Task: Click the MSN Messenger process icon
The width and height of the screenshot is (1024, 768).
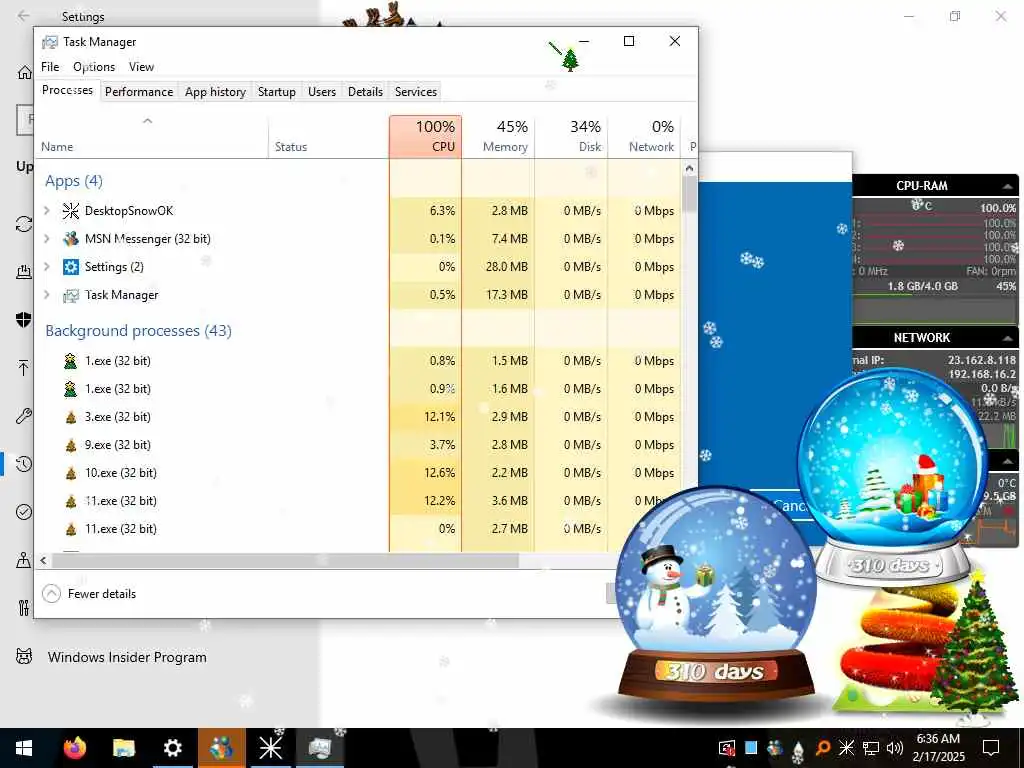Action: click(x=71, y=238)
